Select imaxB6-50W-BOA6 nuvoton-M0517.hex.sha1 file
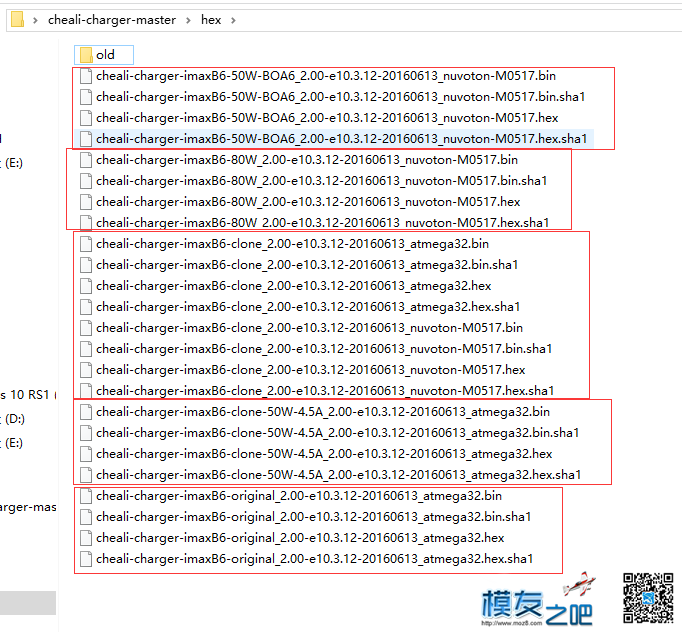Viewport: 682px width, 632px height. click(334, 139)
